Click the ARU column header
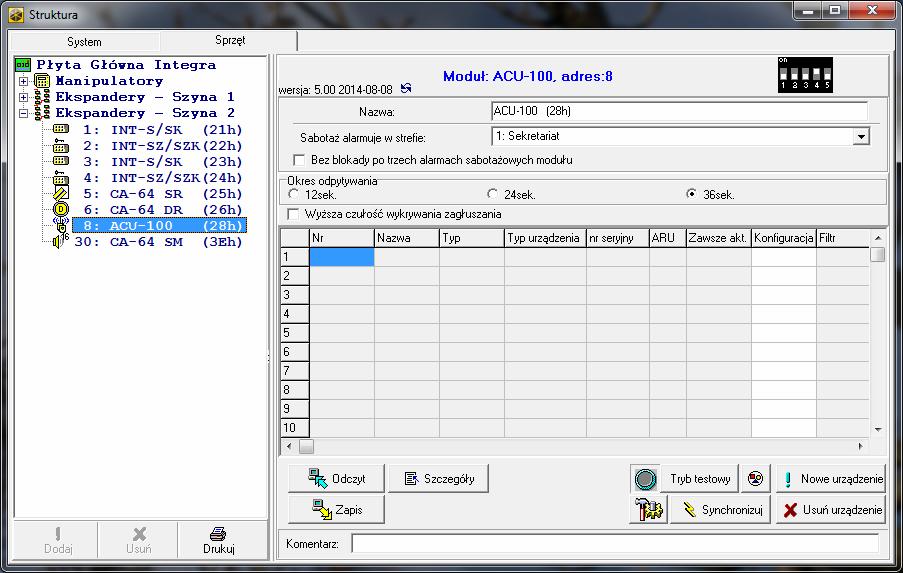This screenshot has width=903, height=573. click(x=667, y=238)
